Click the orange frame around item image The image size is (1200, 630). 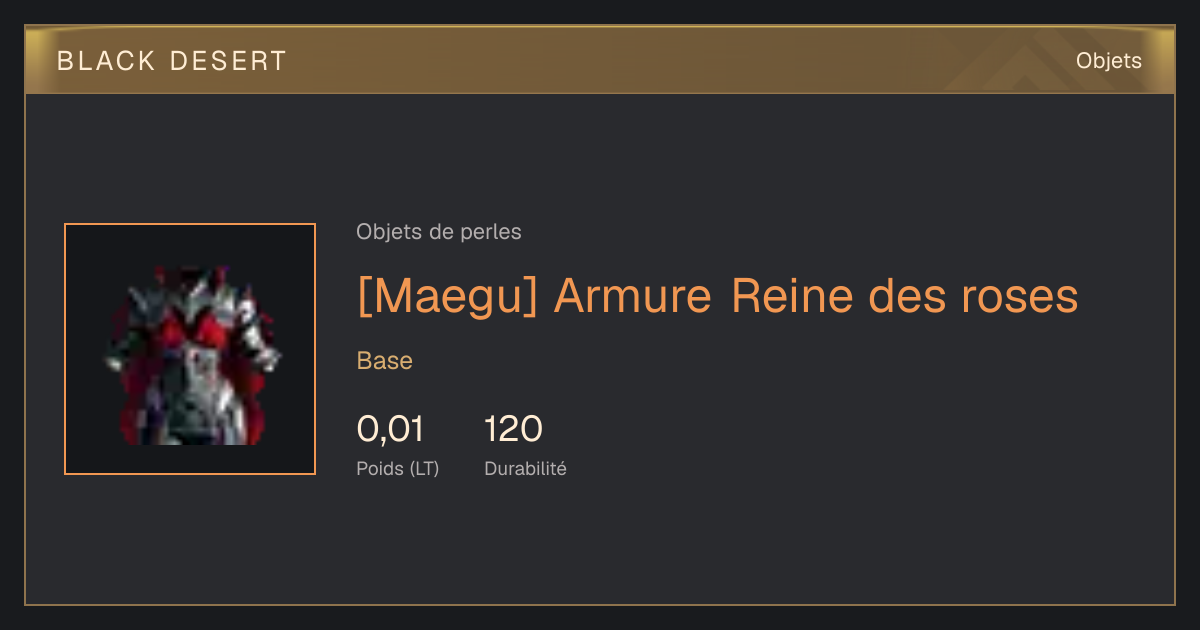coord(190,349)
